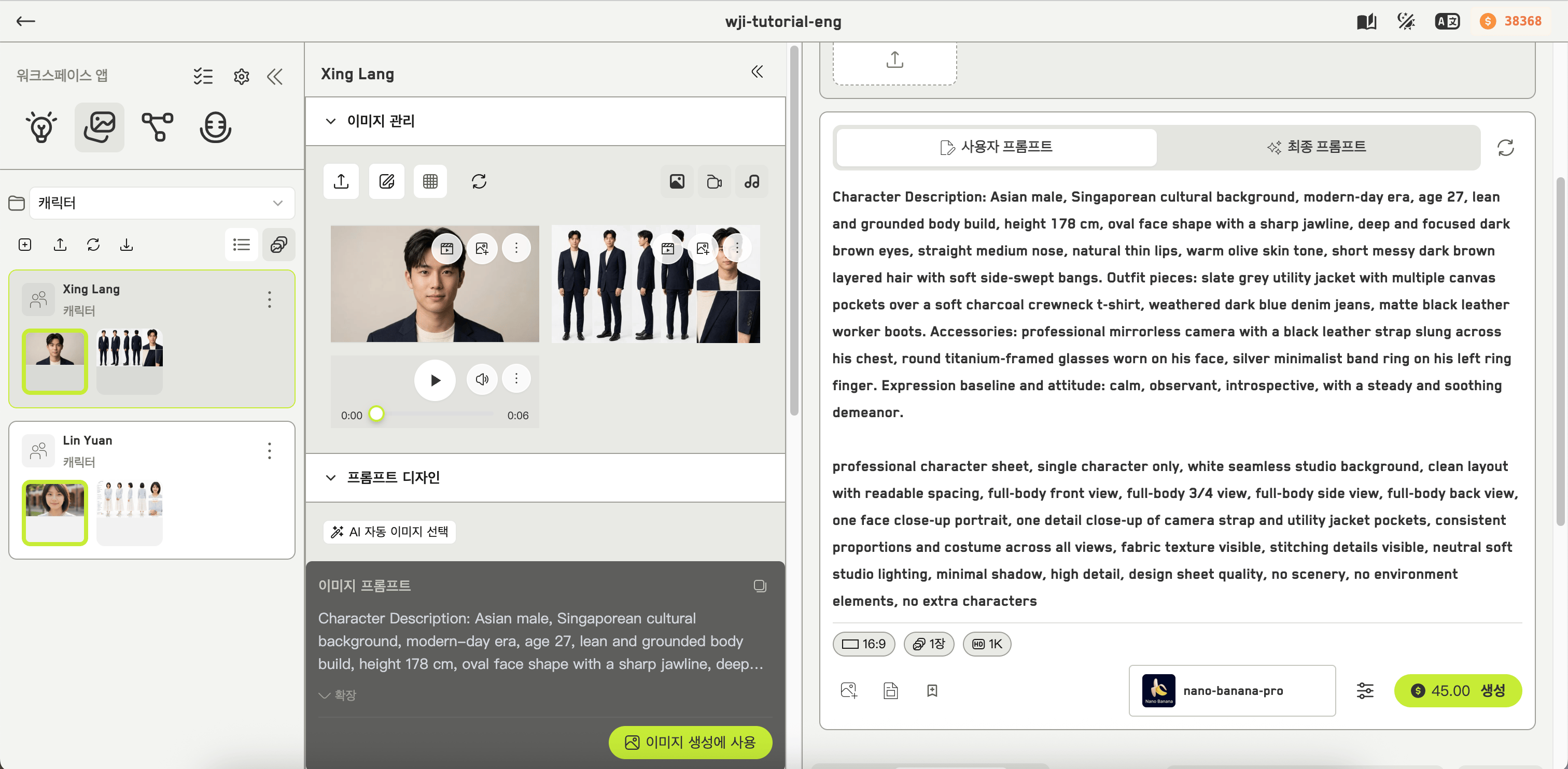Add a new character item
Image resolution: width=1568 pixels, height=769 pixels.
tap(25, 245)
